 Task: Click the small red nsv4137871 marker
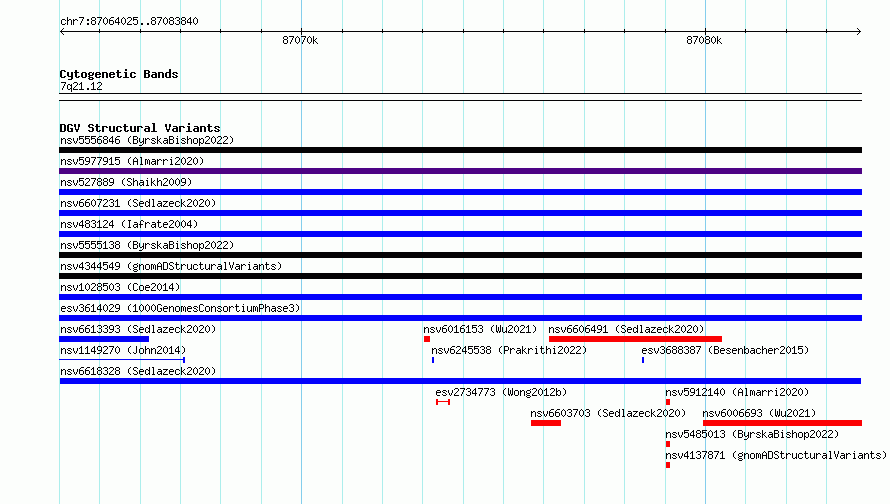pos(668,465)
